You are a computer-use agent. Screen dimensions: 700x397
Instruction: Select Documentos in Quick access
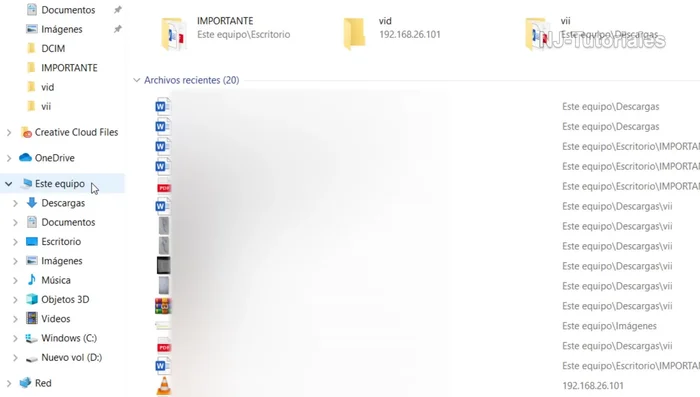pyautogui.click(x=68, y=10)
